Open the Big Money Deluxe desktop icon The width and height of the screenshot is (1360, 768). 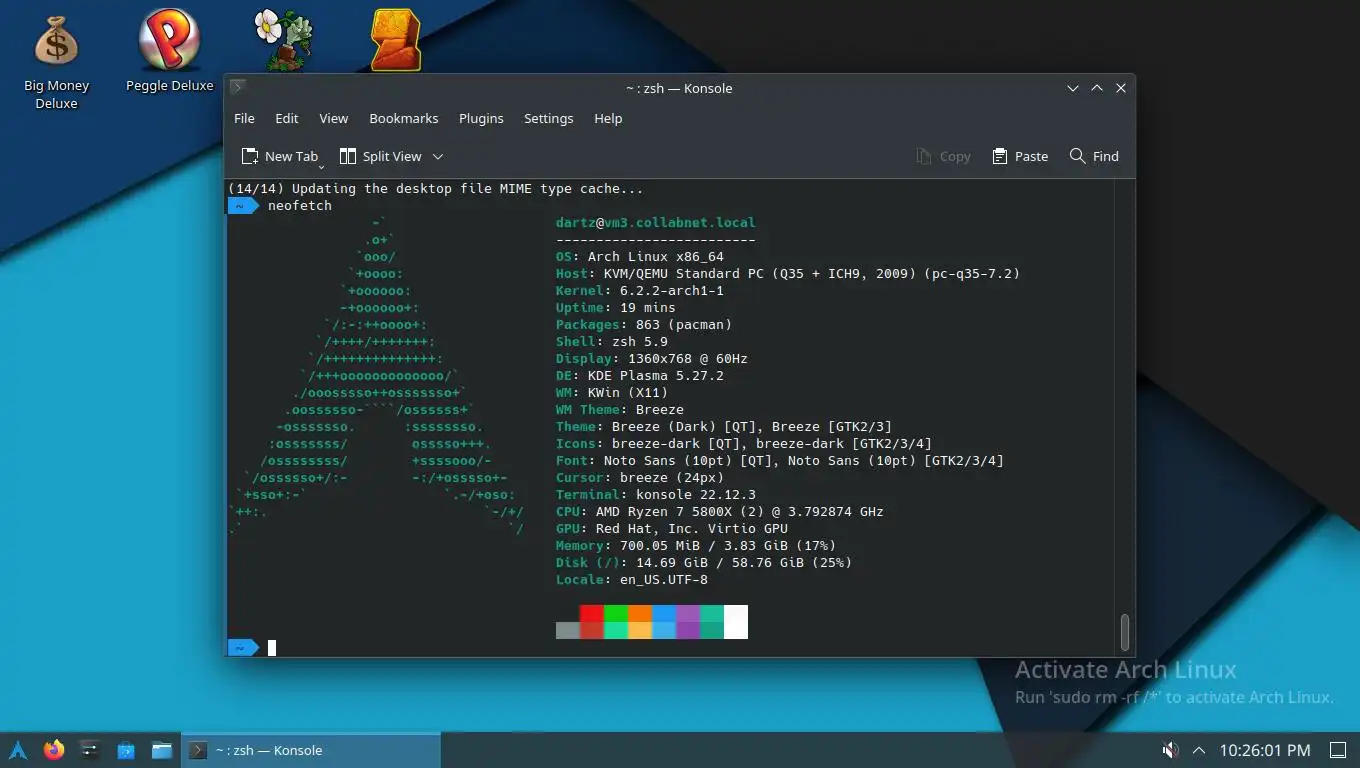(56, 62)
